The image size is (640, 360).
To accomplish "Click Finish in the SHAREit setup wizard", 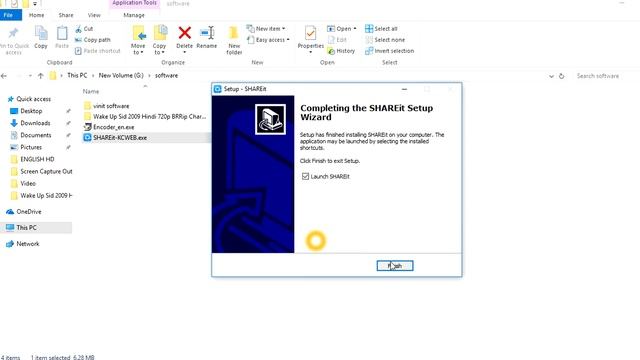I will pos(395,266).
